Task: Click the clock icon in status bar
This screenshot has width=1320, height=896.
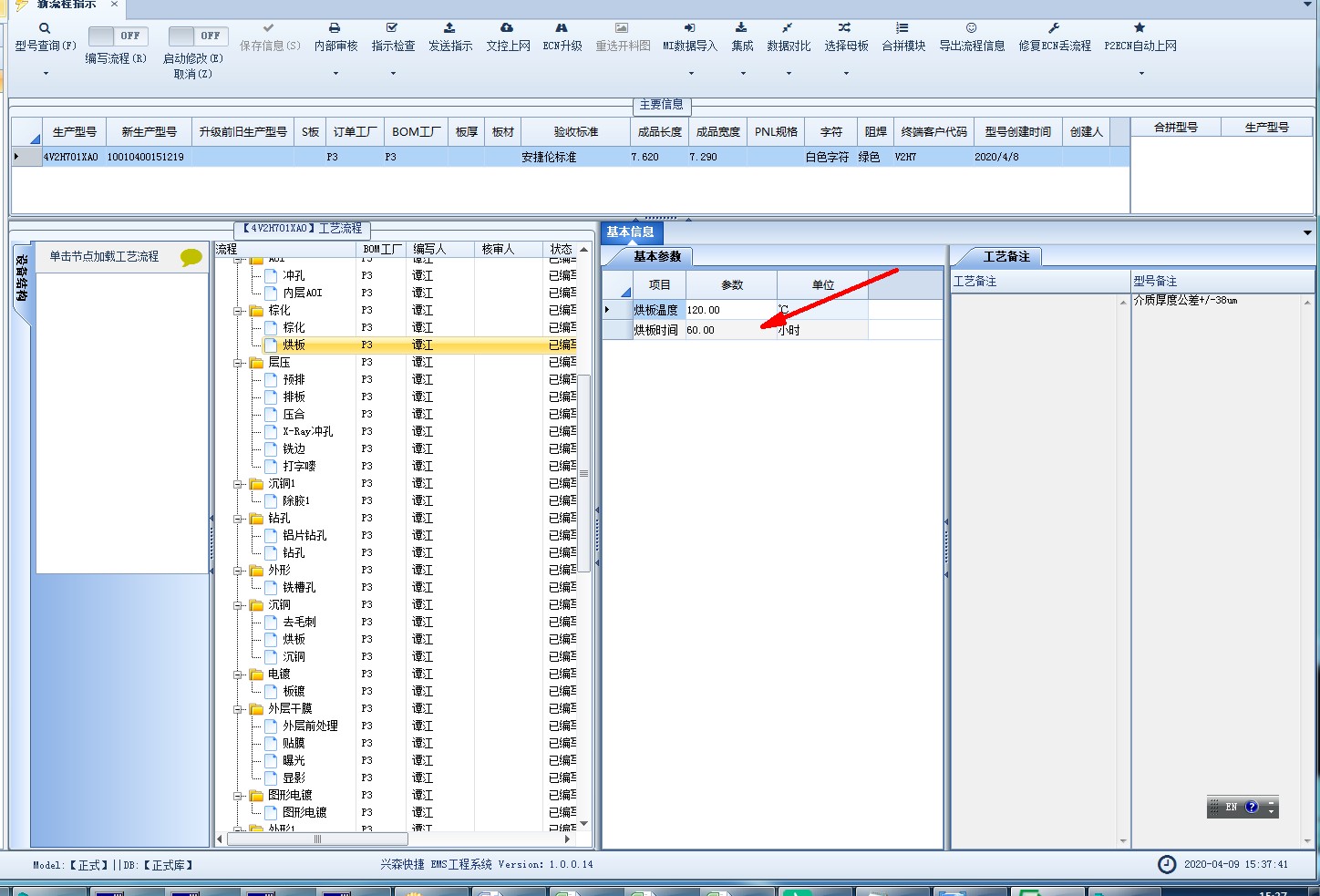Action: [1167, 864]
